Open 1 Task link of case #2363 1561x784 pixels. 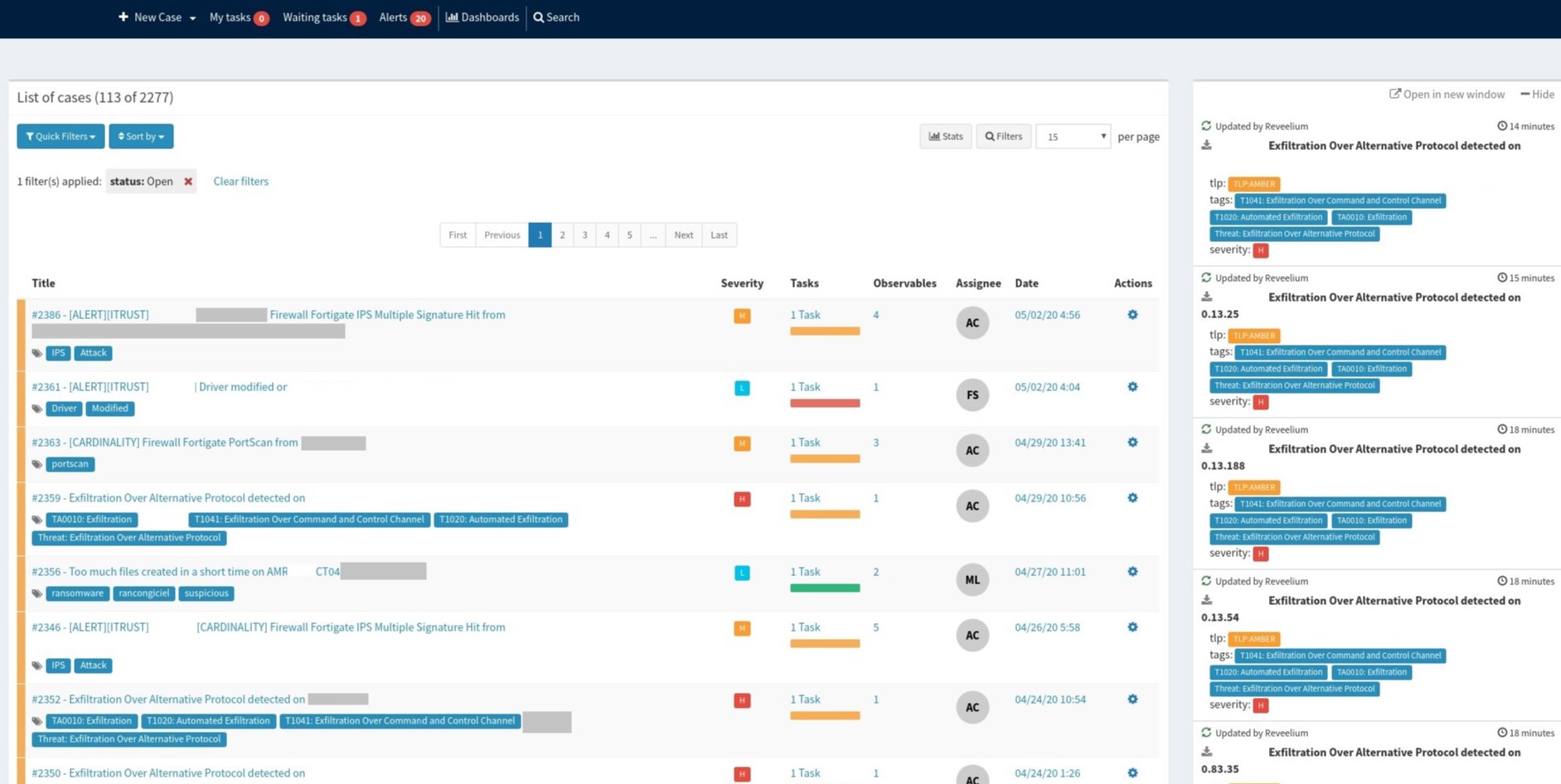(x=805, y=443)
